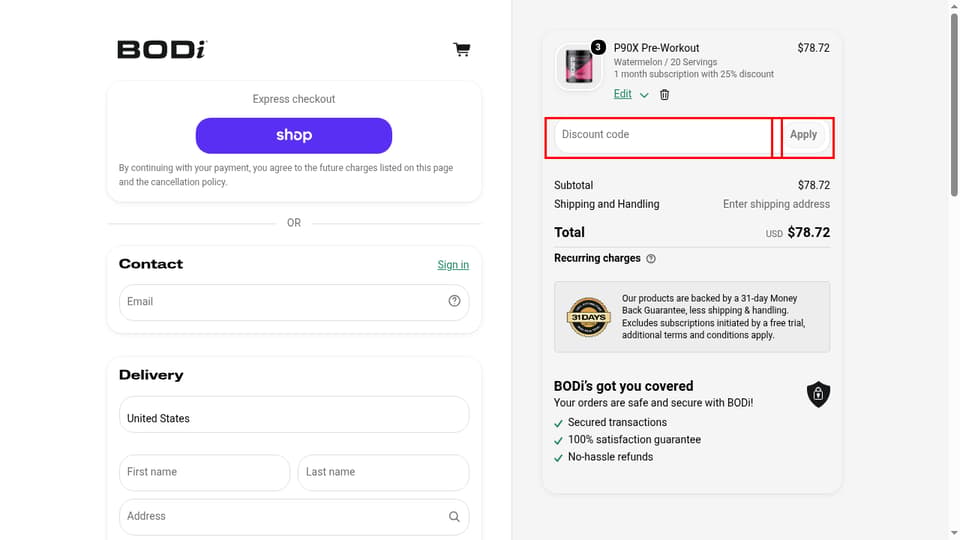Focus the Email input field
Screen dimensions: 960x540
click(x=294, y=302)
